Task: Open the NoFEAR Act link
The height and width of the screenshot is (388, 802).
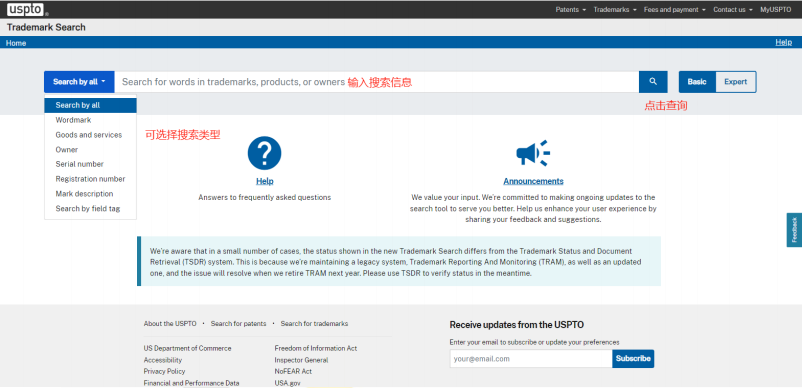Action: coord(293,371)
